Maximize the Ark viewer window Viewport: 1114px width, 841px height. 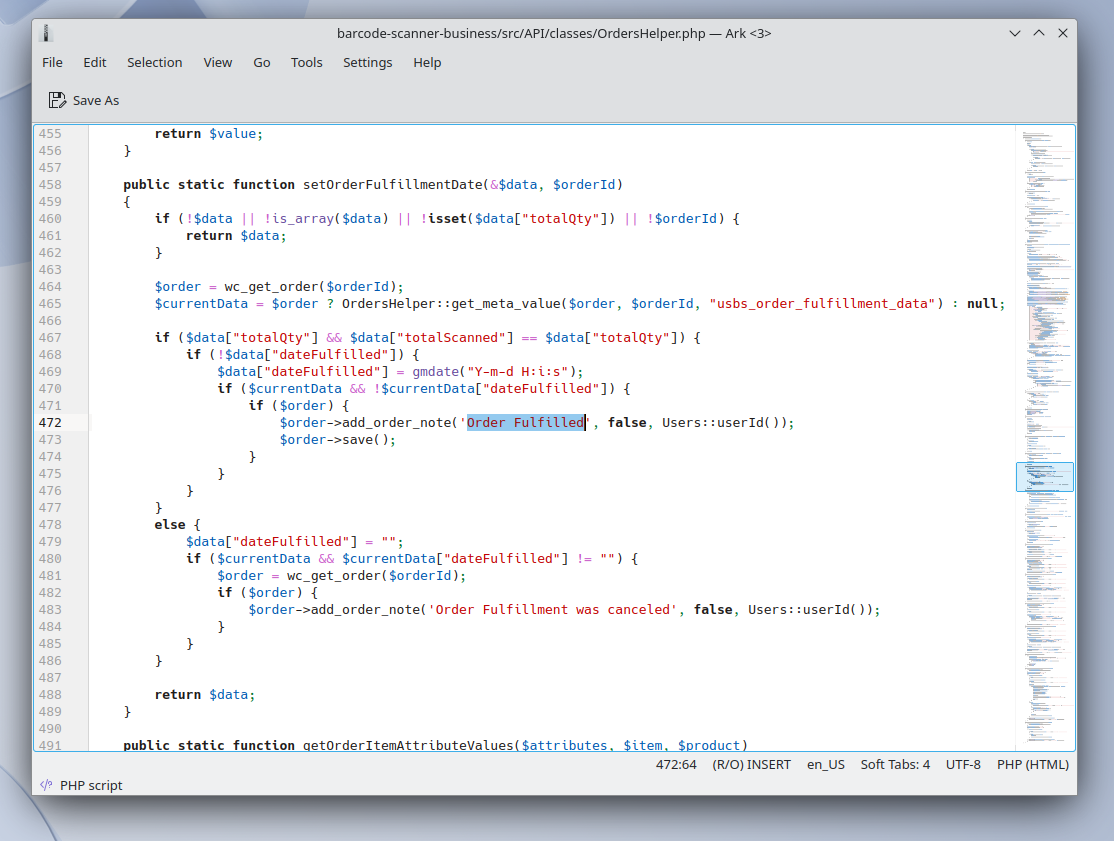point(1039,33)
